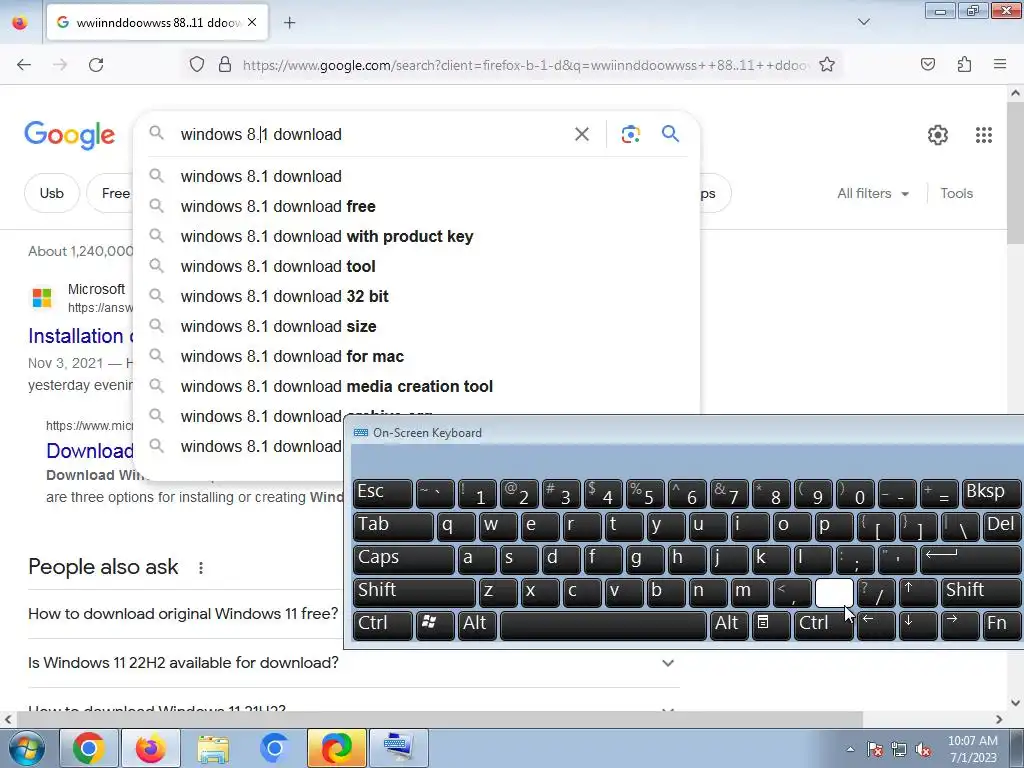The width and height of the screenshot is (1024, 768).
Task: Toggle left Alt on On-Screen Keyboard
Action: [477, 625]
